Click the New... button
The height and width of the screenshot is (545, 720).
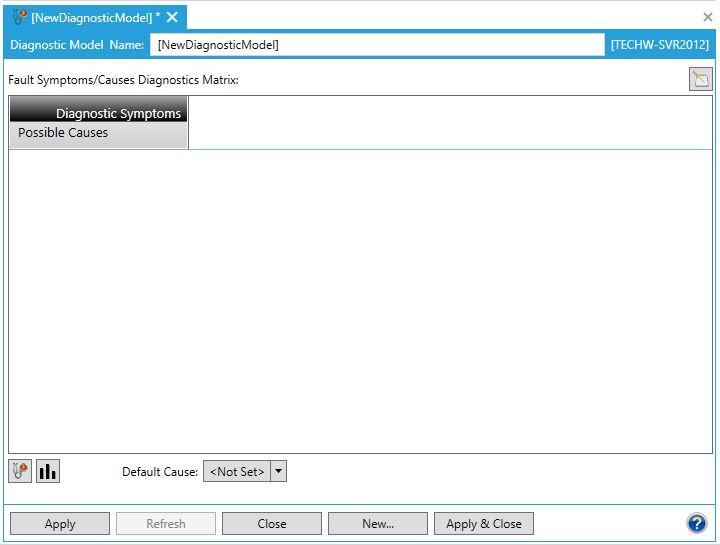378,524
